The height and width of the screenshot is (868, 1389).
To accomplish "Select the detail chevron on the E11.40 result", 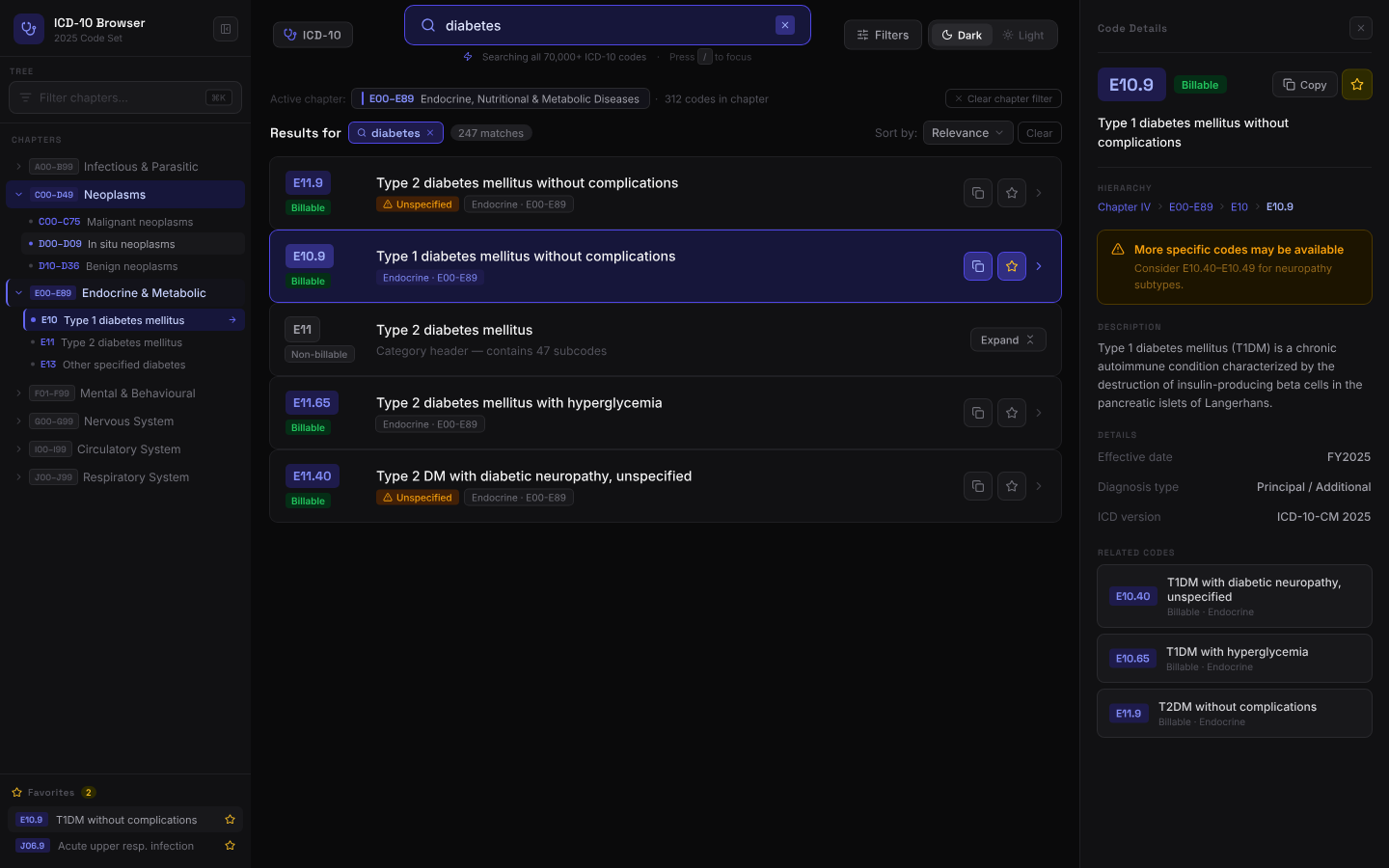I will (1039, 486).
